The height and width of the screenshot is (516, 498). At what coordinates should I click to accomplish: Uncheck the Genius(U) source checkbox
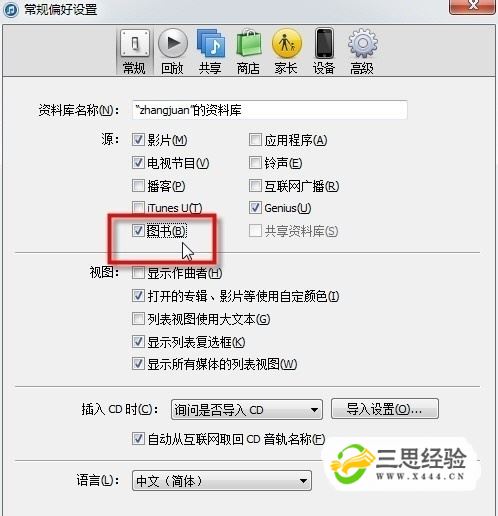click(x=255, y=208)
